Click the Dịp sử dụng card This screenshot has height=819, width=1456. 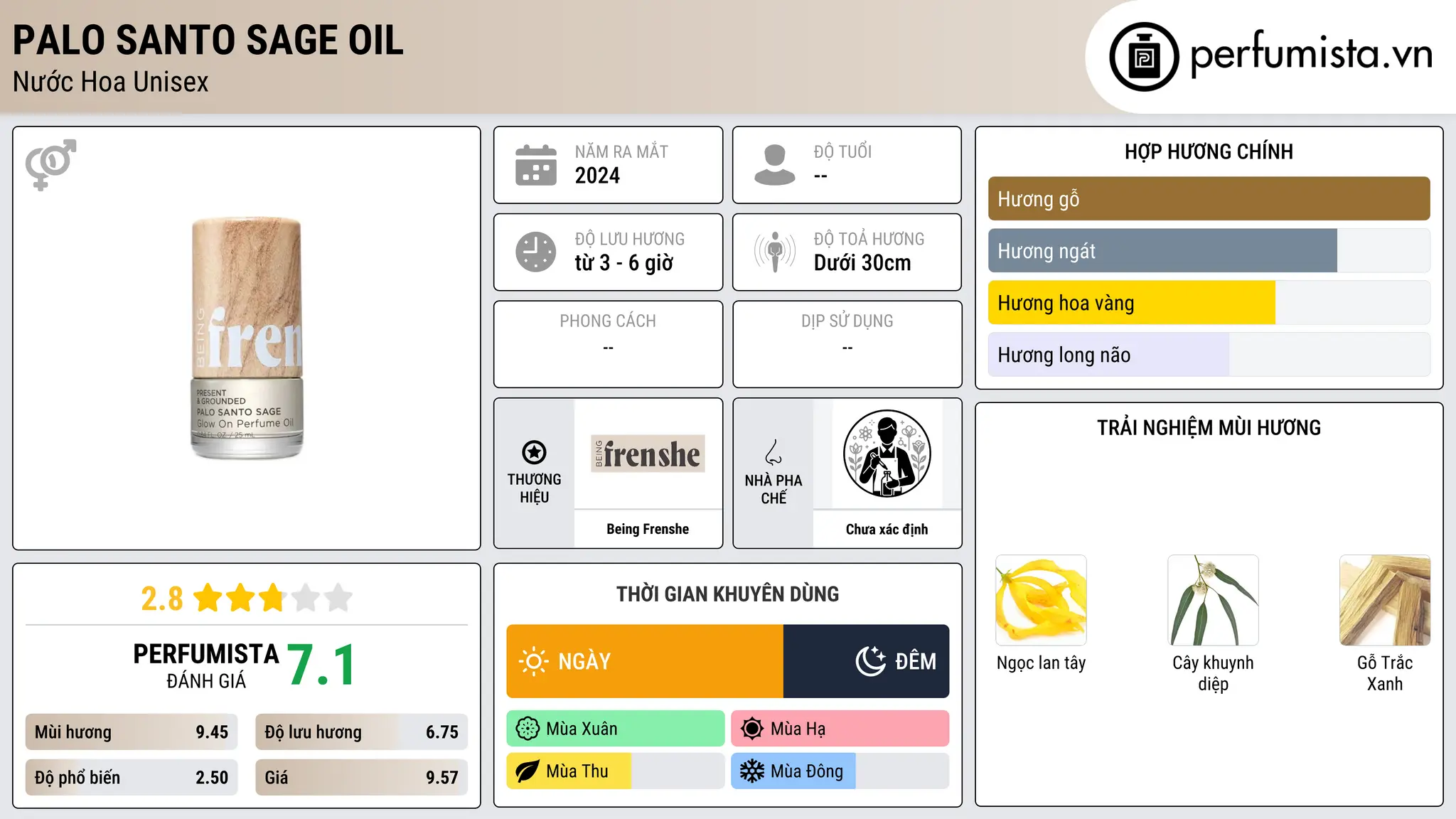tap(847, 344)
